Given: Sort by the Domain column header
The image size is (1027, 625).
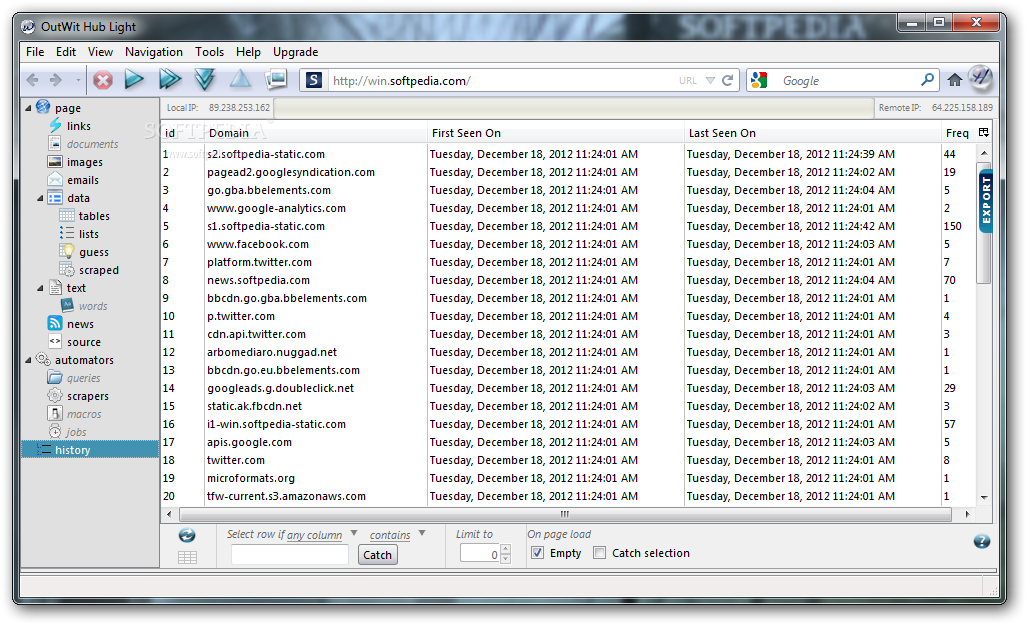Looking at the screenshot, I should (316, 133).
